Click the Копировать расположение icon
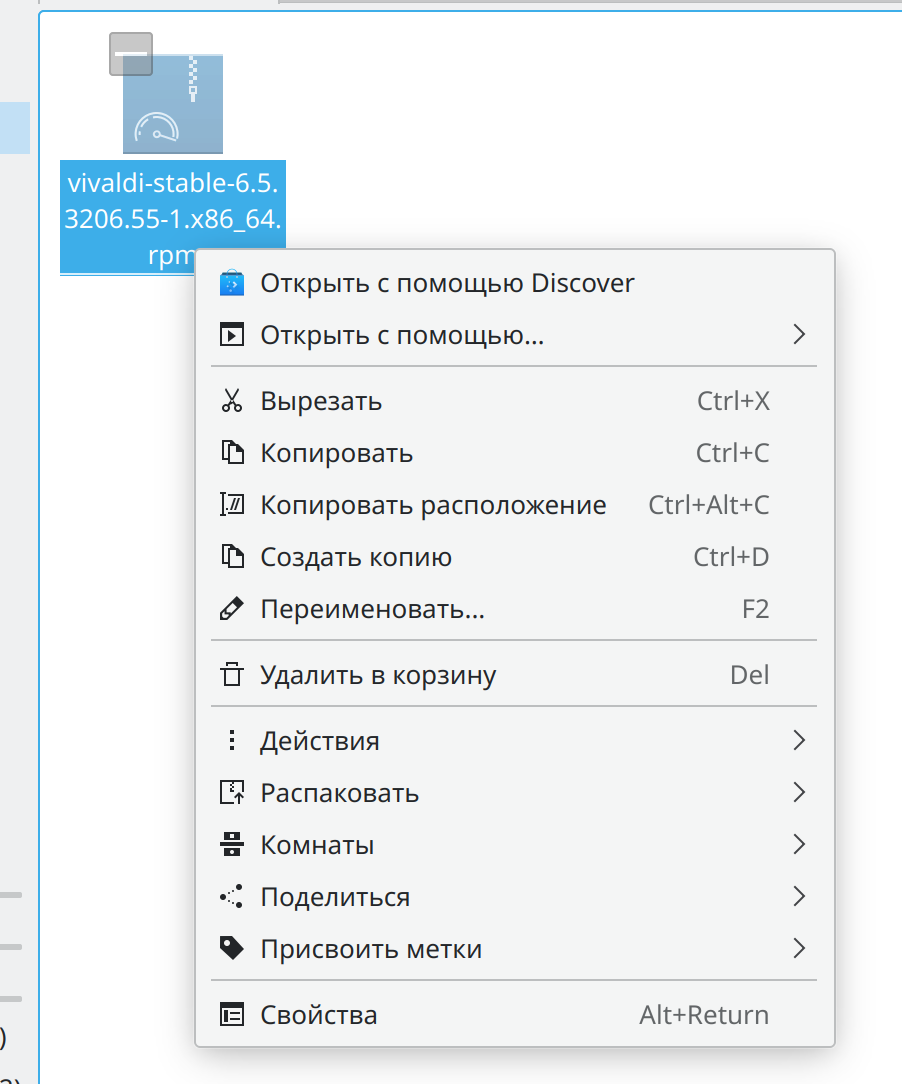 (231, 505)
